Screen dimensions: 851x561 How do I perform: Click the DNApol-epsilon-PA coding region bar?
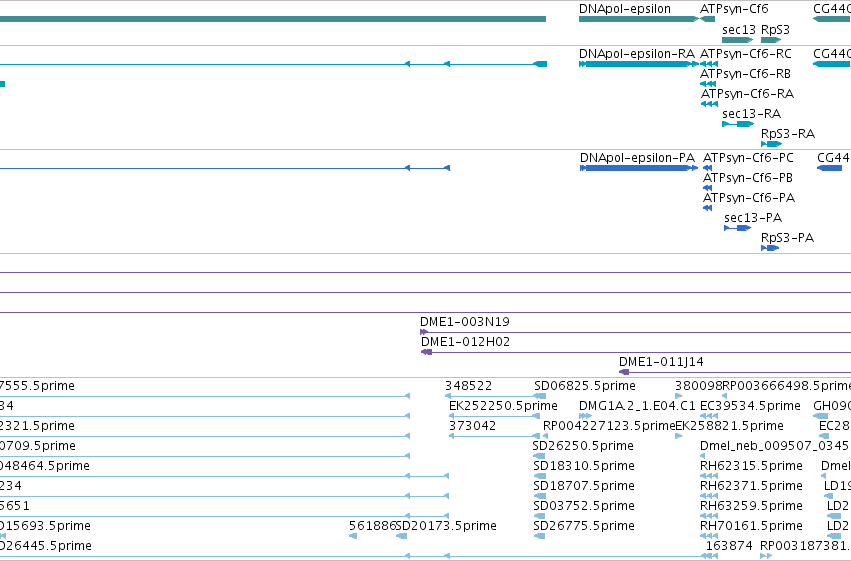639,168
